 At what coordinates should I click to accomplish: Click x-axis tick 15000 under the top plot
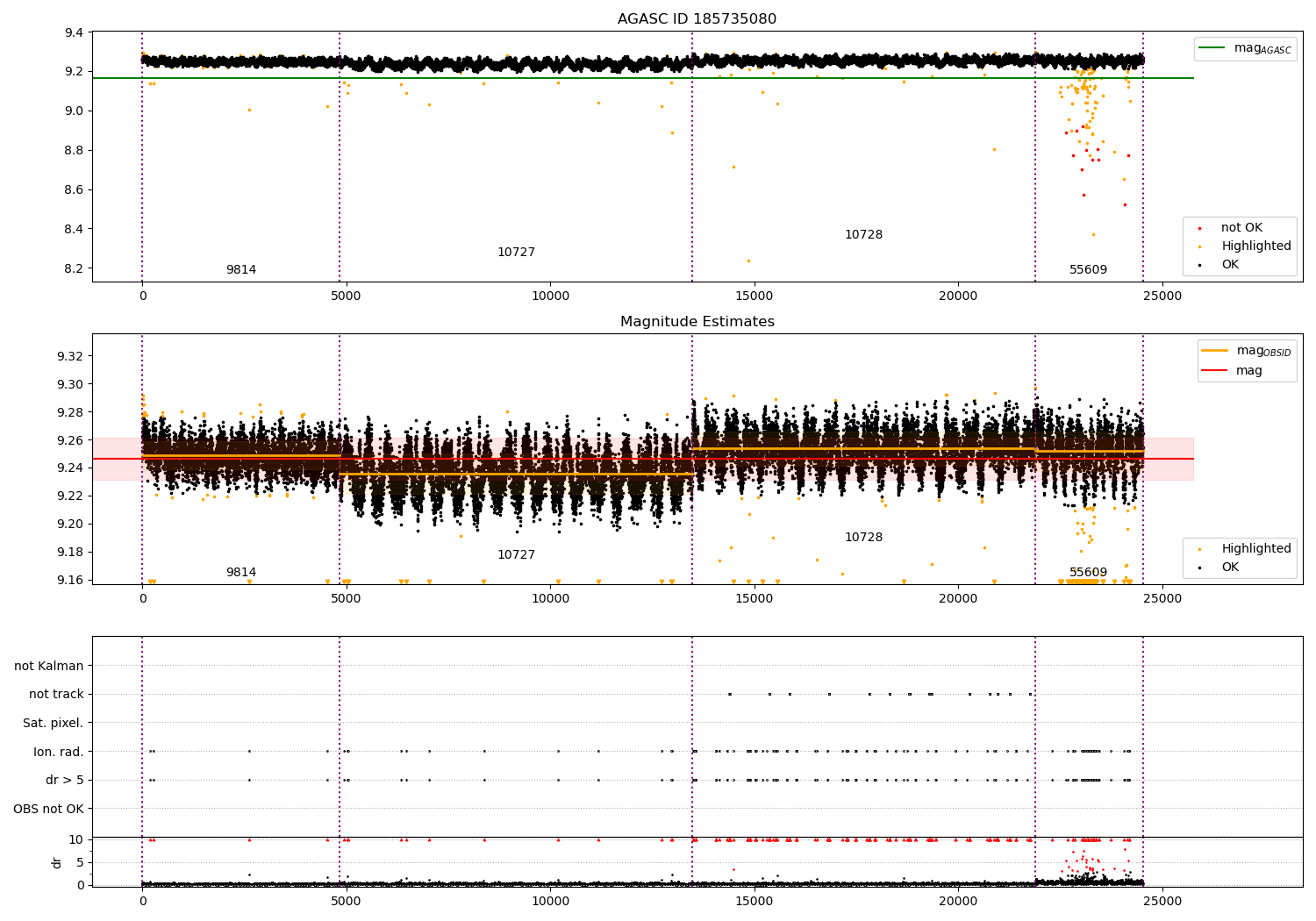point(755,296)
